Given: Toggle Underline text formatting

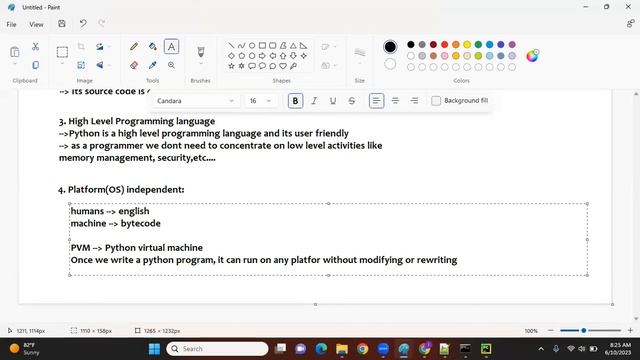Looking at the screenshot, I should tap(333, 101).
